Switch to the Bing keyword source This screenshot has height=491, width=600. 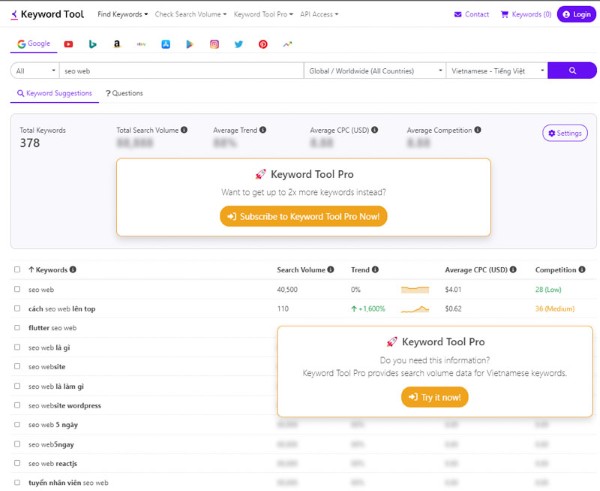(x=93, y=44)
